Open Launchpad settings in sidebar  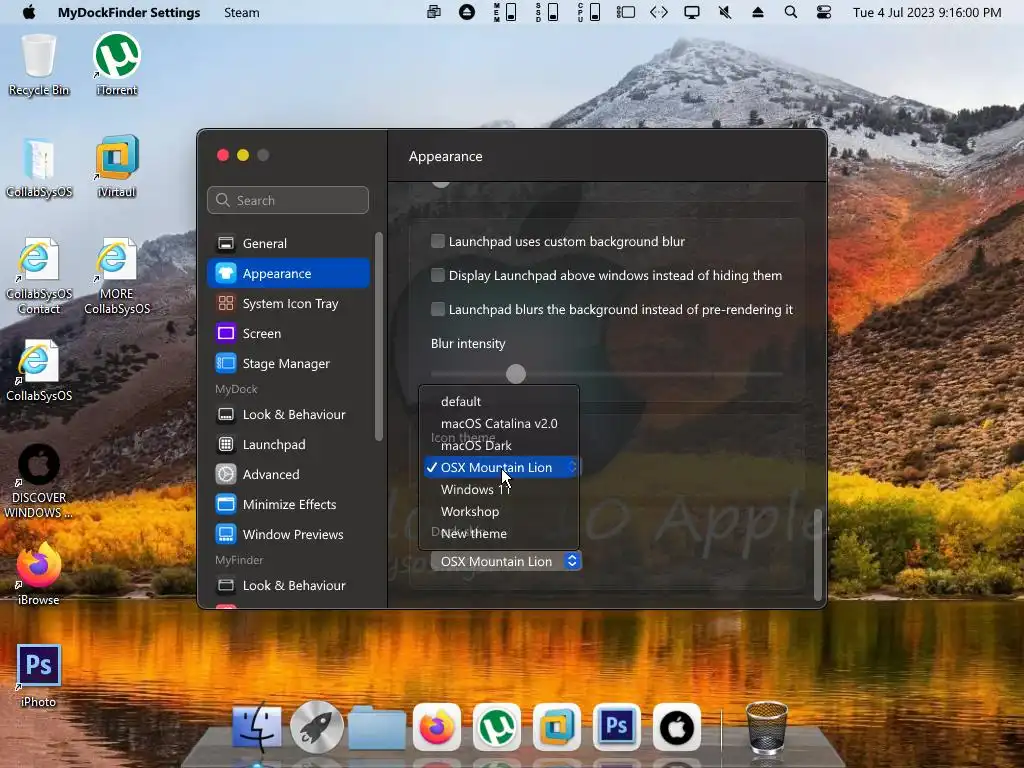[288, 444]
